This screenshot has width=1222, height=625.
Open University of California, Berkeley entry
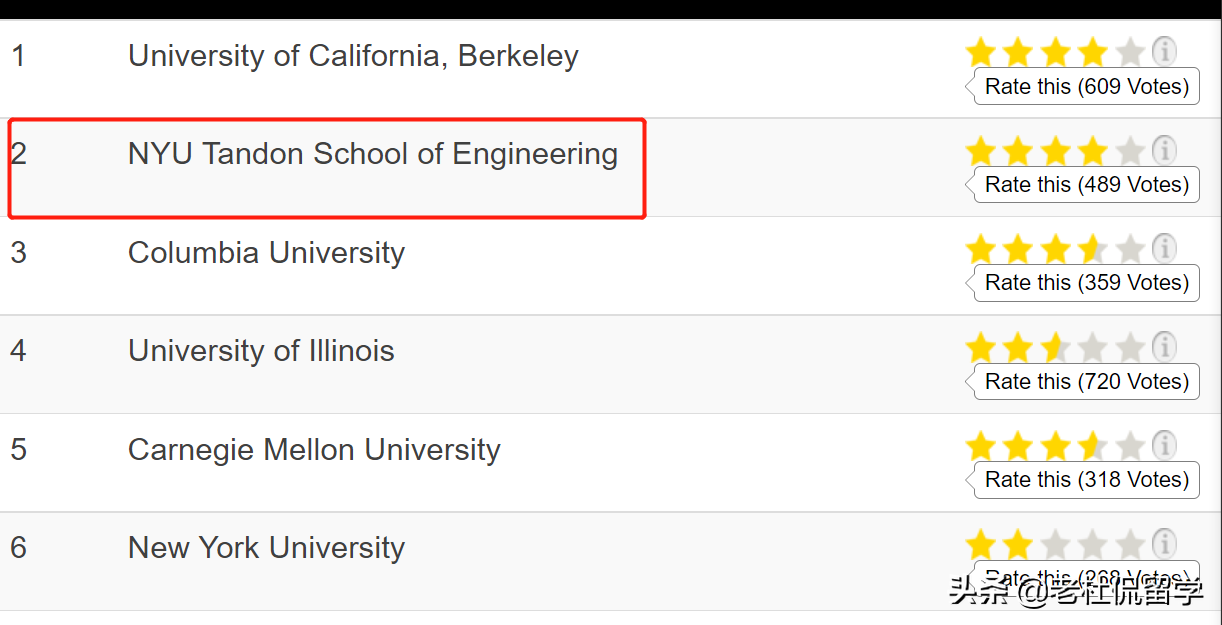click(353, 56)
